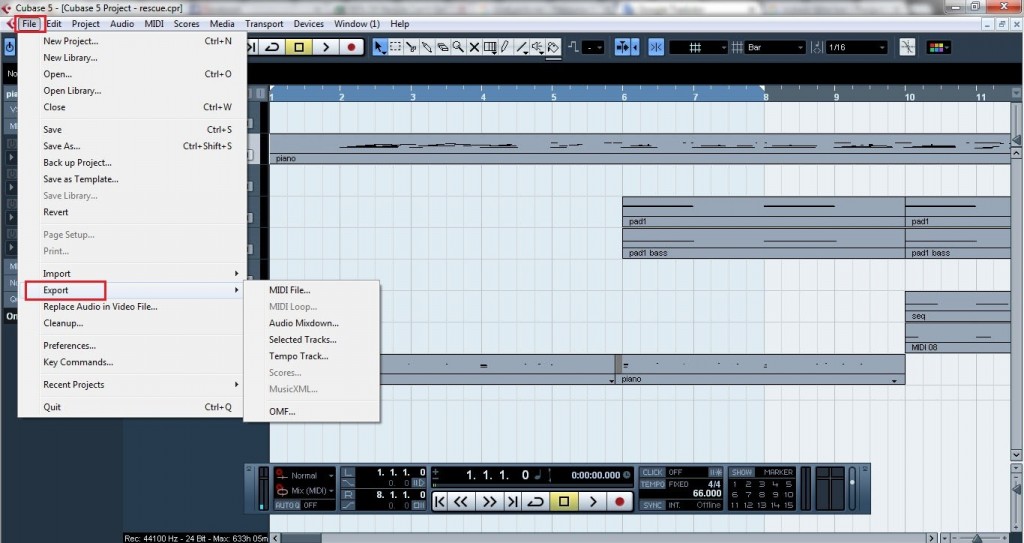The width and height of the screenshot is (1024, 543).
Task: Choose Audio Mixdown... from Export submenu
Action: coord(304,323)
